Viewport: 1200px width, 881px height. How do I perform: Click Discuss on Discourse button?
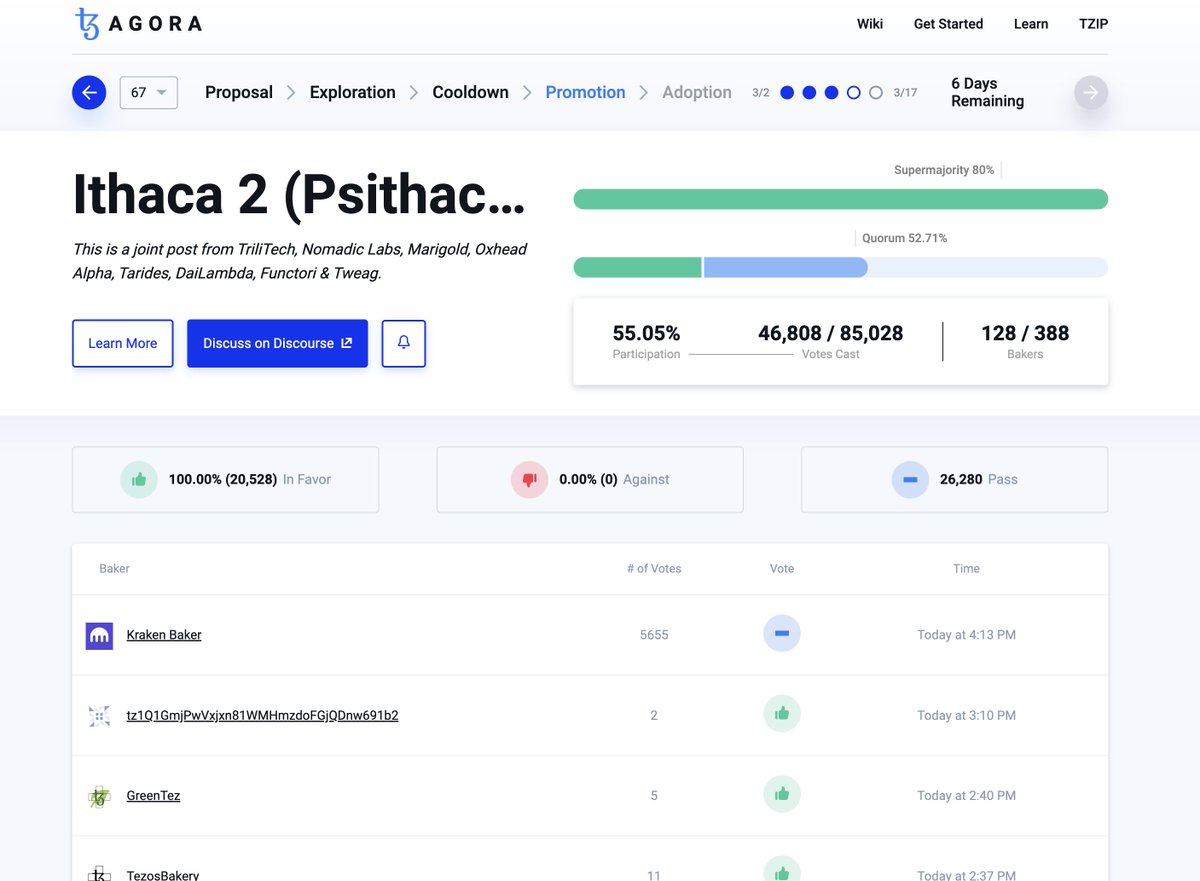click(x=277, y=343)
